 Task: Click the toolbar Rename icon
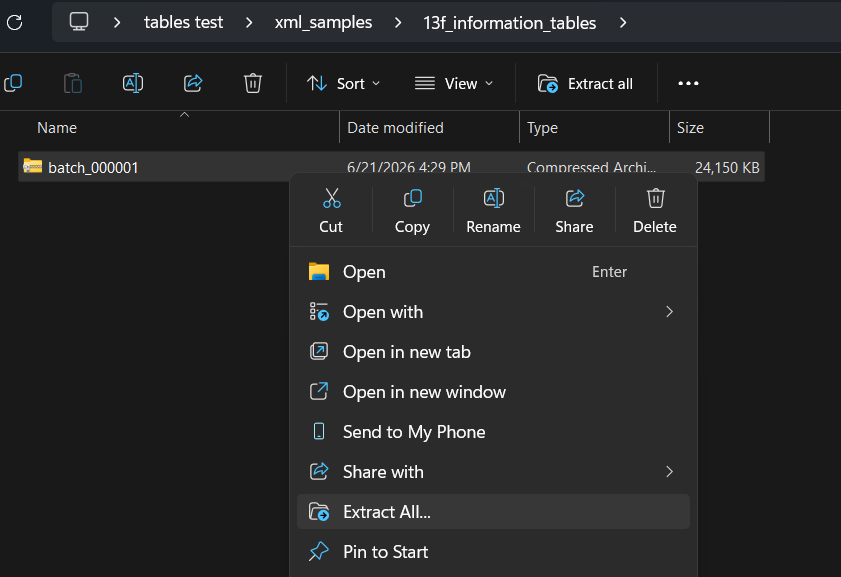(x=132, y=83)
